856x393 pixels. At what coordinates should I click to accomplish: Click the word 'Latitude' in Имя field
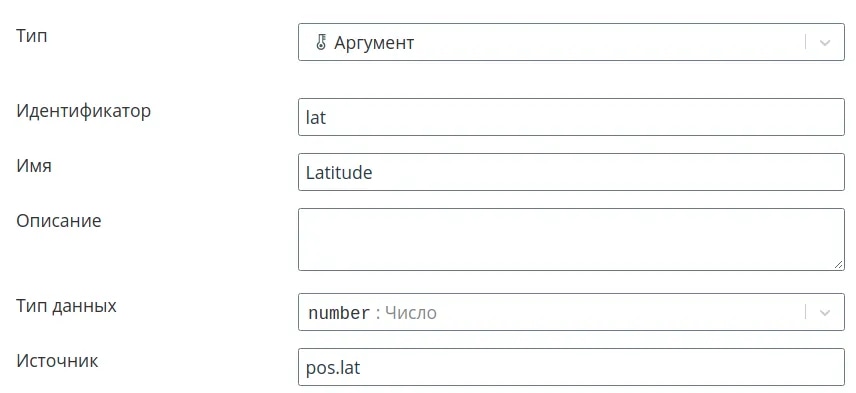(339, 172)
